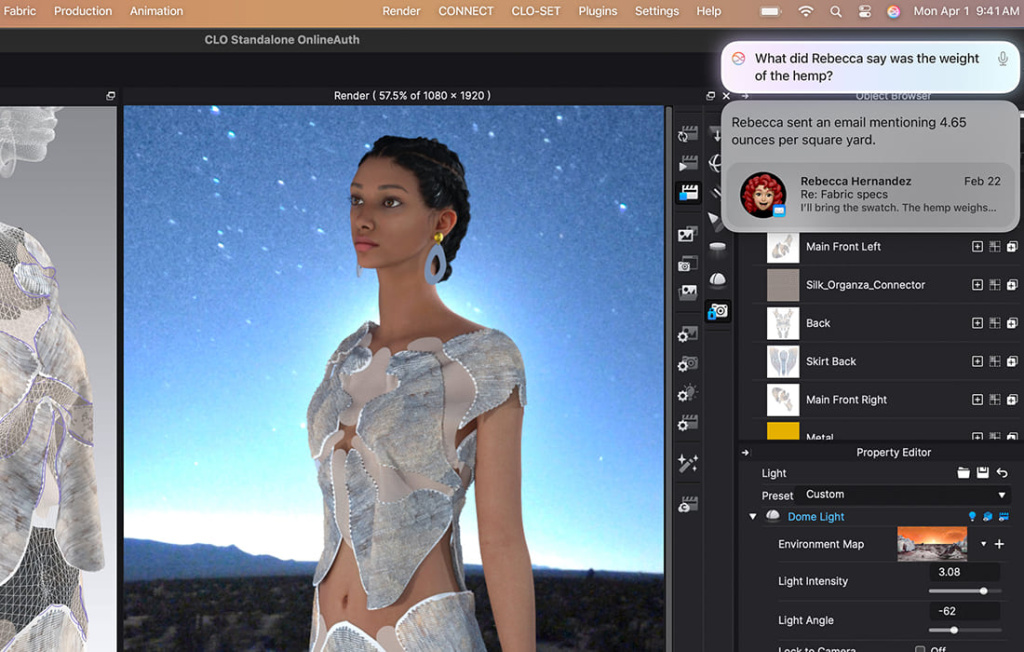Click the yellow Metal fabric swatch
This screenshot has height=652, width=1024.
click(x=782, y=431)
